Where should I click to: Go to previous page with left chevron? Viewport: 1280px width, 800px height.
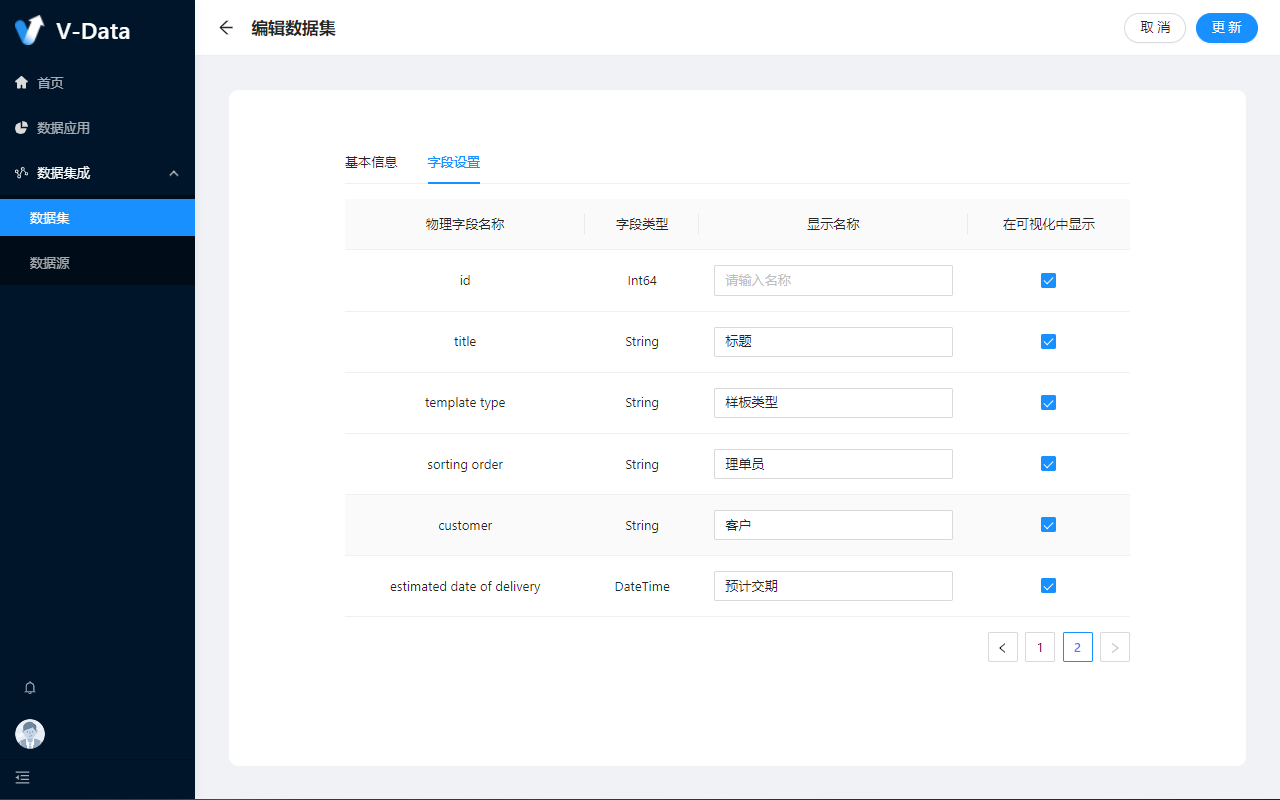(x=1003, y=648)
